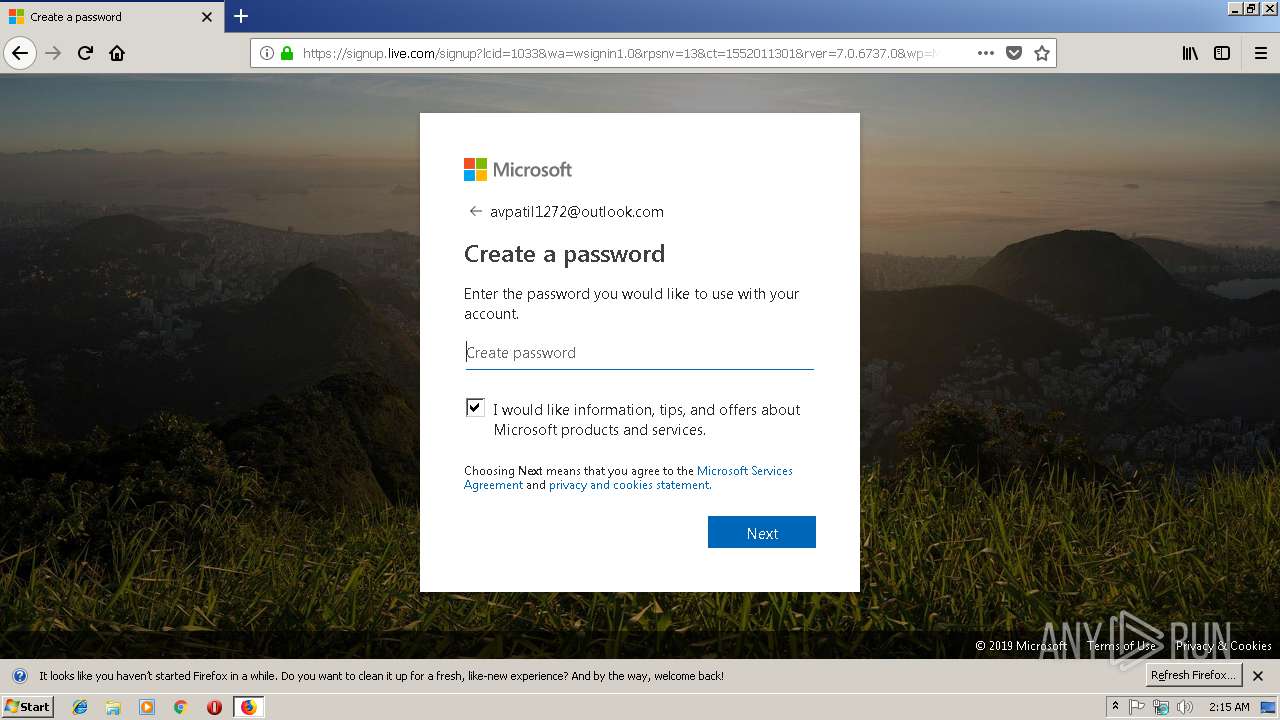Click the green secure padlock icon
The height and width of the screenshot is (720, 1280).
287,53
